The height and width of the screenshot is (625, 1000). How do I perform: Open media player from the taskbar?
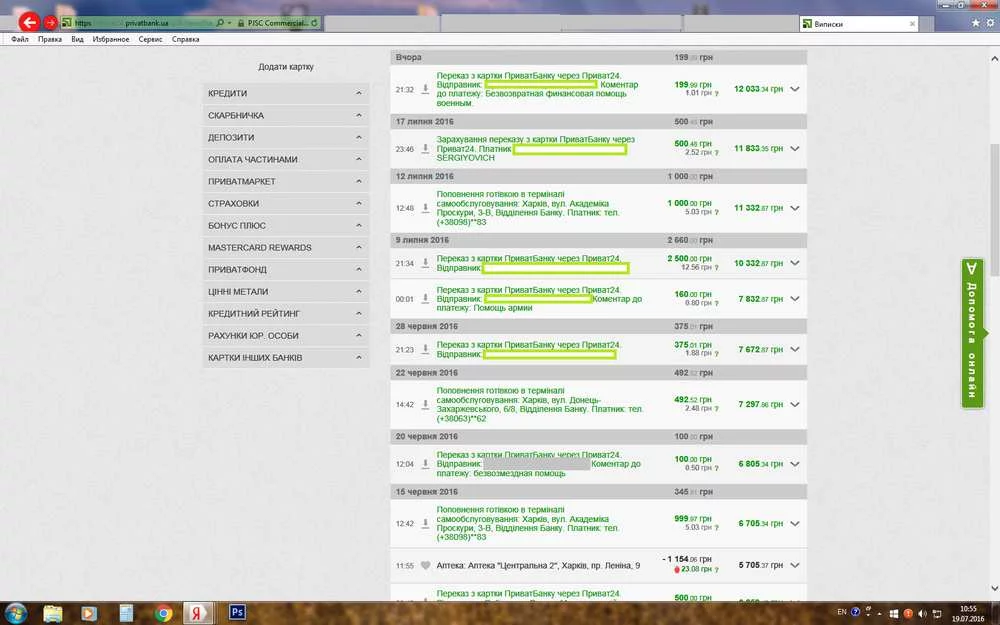pos(89,614)
